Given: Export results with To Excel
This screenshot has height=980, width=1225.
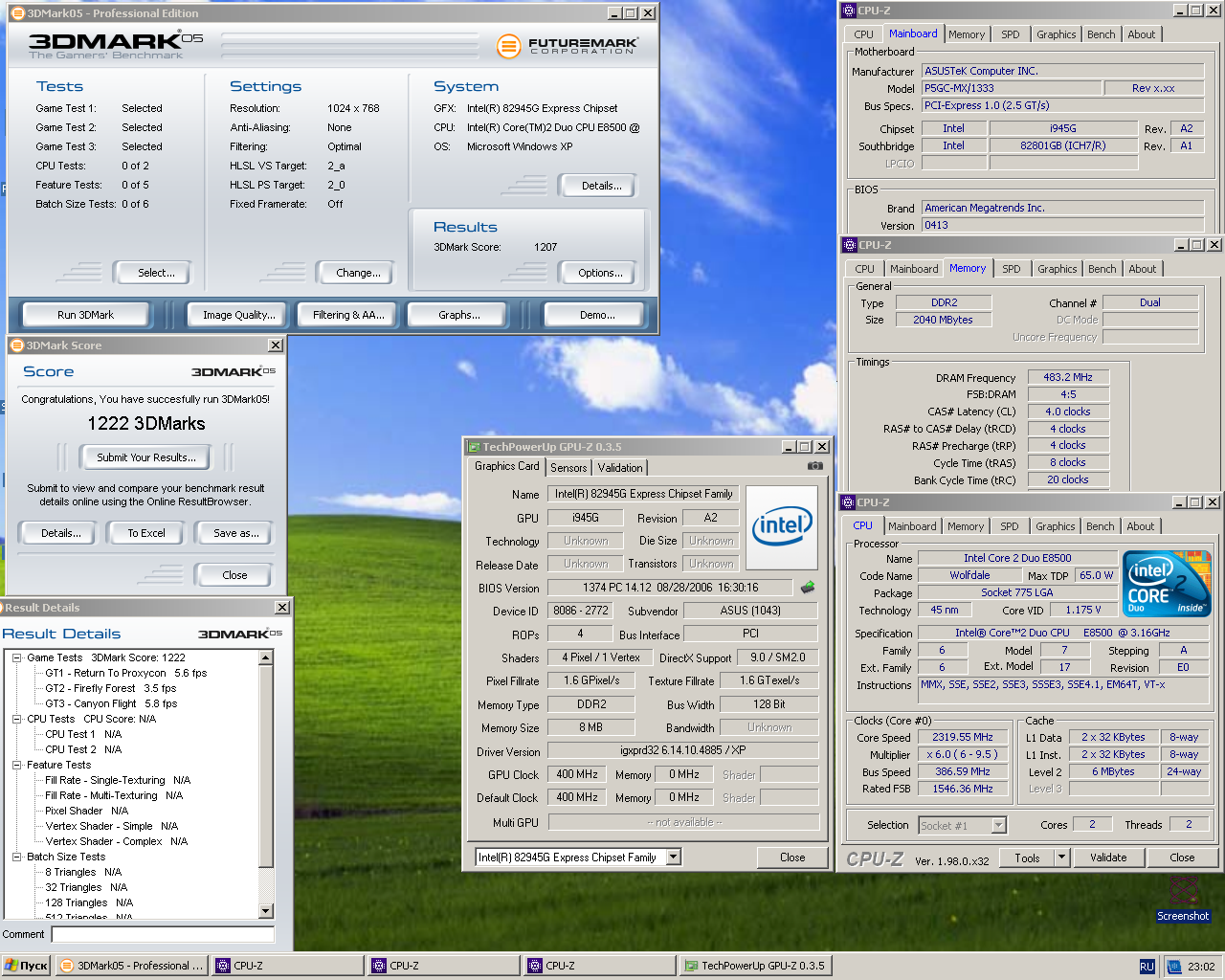Looking at the screenshot, I should coord(146,533).
